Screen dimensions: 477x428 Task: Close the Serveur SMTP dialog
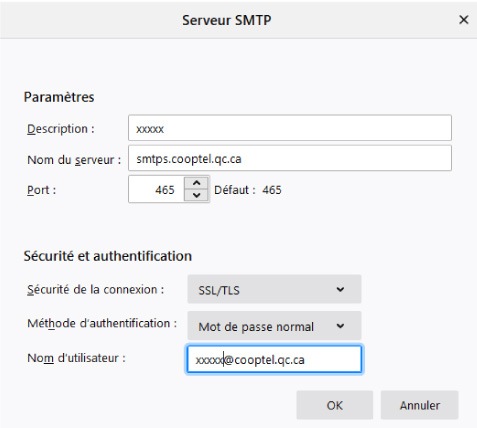[464, 20]
